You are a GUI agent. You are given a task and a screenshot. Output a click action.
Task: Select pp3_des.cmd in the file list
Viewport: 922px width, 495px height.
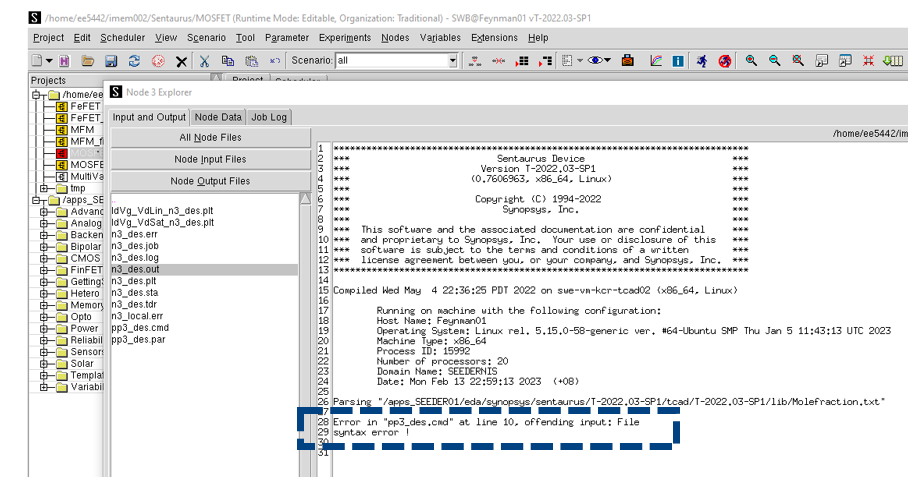[x=141, y=326]
